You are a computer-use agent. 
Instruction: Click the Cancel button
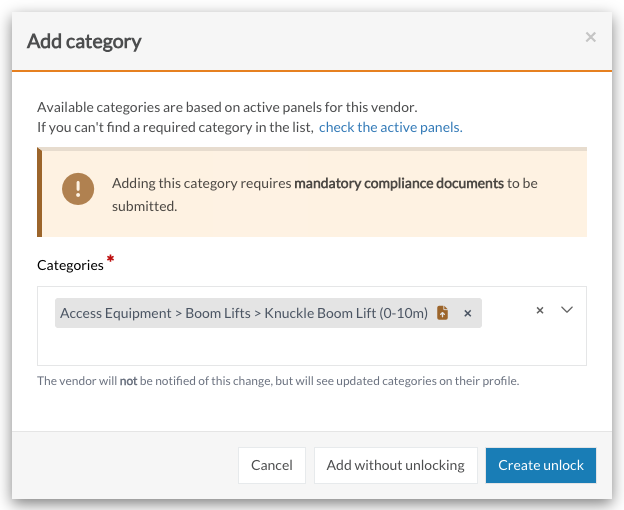[272, 465]
